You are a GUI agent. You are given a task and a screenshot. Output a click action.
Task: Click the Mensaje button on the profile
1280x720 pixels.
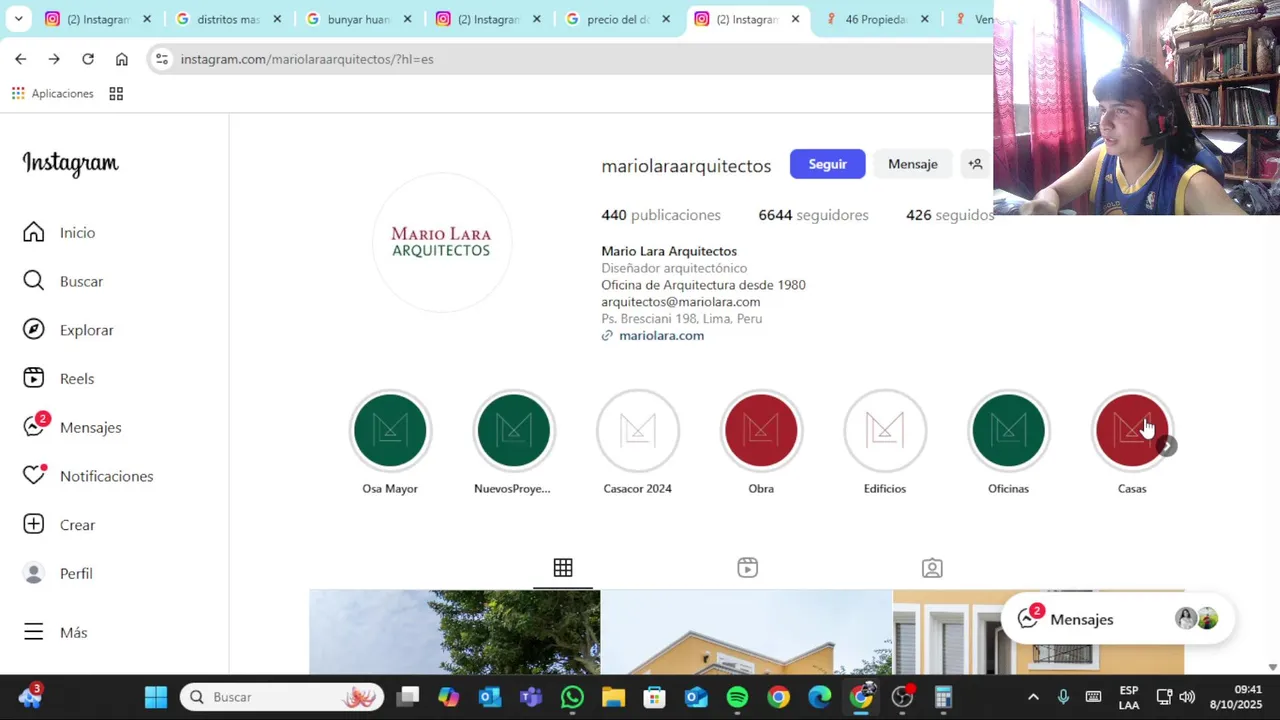[x=912, y=164]
